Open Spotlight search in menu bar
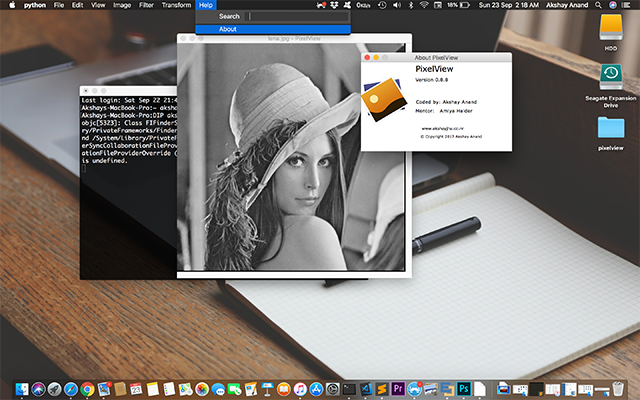640x400 pixels. tap(598, 5)
